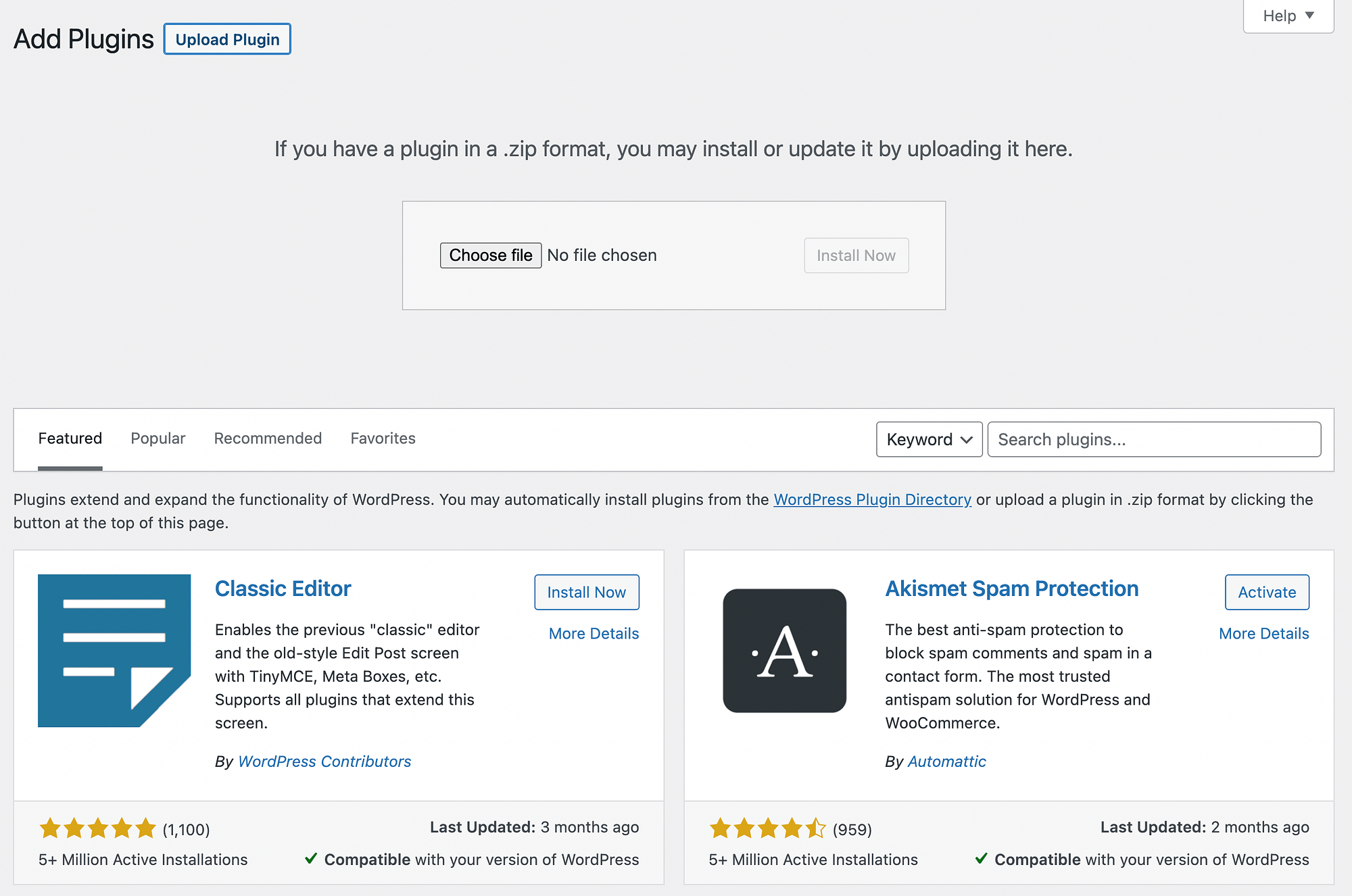Click Classic Editor's Compatible checkmark icon

click(x=311, y=858)
